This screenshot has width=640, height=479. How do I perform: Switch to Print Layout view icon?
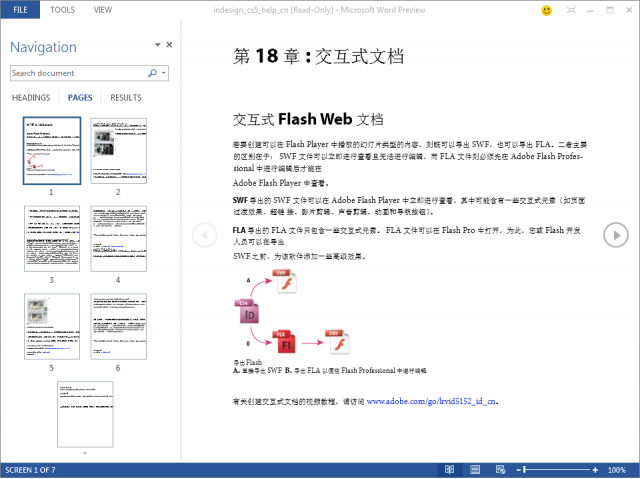click(x=473, y=469)
